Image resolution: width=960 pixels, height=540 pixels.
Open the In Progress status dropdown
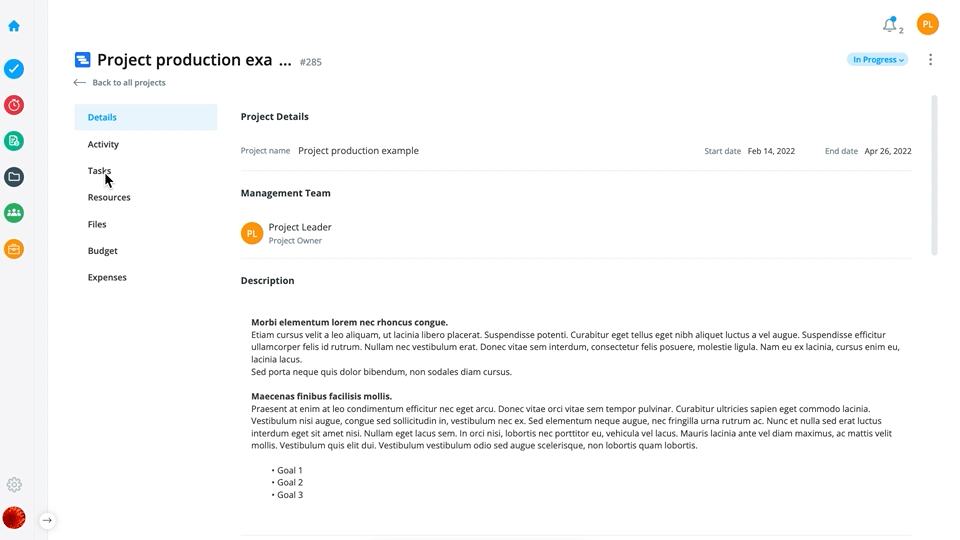click(x=877, y=59)
